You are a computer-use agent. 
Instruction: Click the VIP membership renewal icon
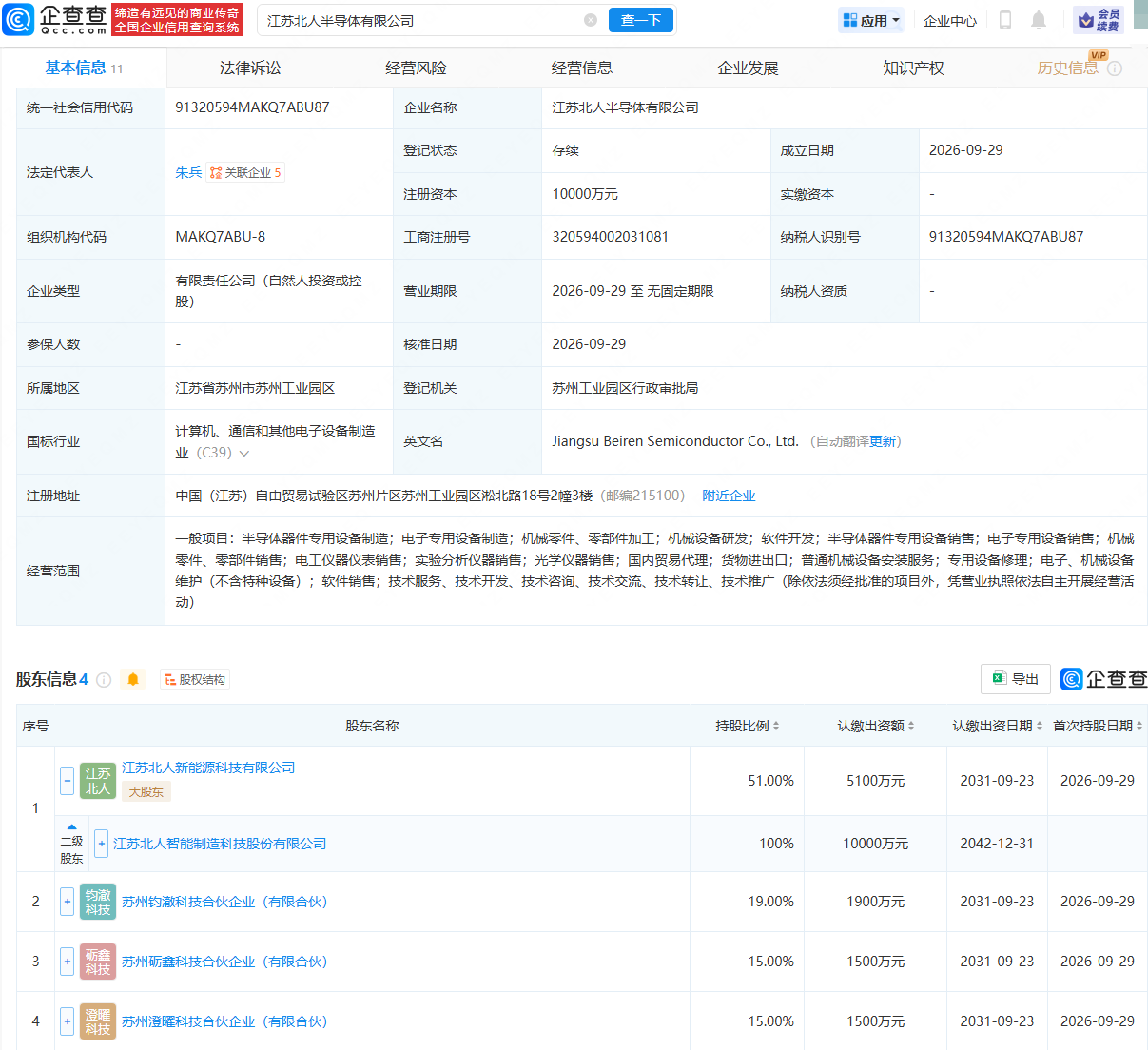(x=1099, y=20)
